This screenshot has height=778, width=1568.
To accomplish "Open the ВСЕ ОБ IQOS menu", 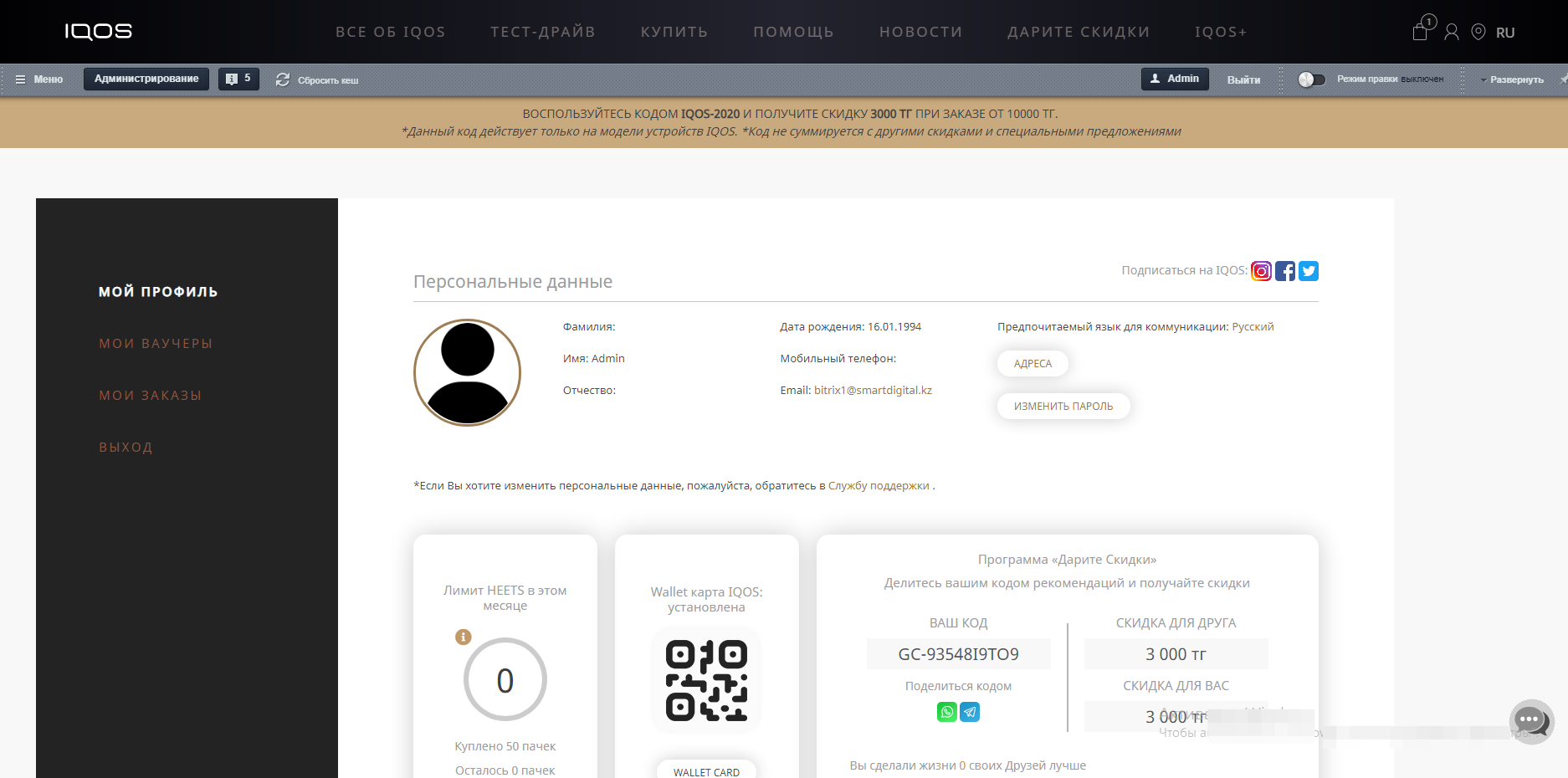I will (x=391, y=32).
